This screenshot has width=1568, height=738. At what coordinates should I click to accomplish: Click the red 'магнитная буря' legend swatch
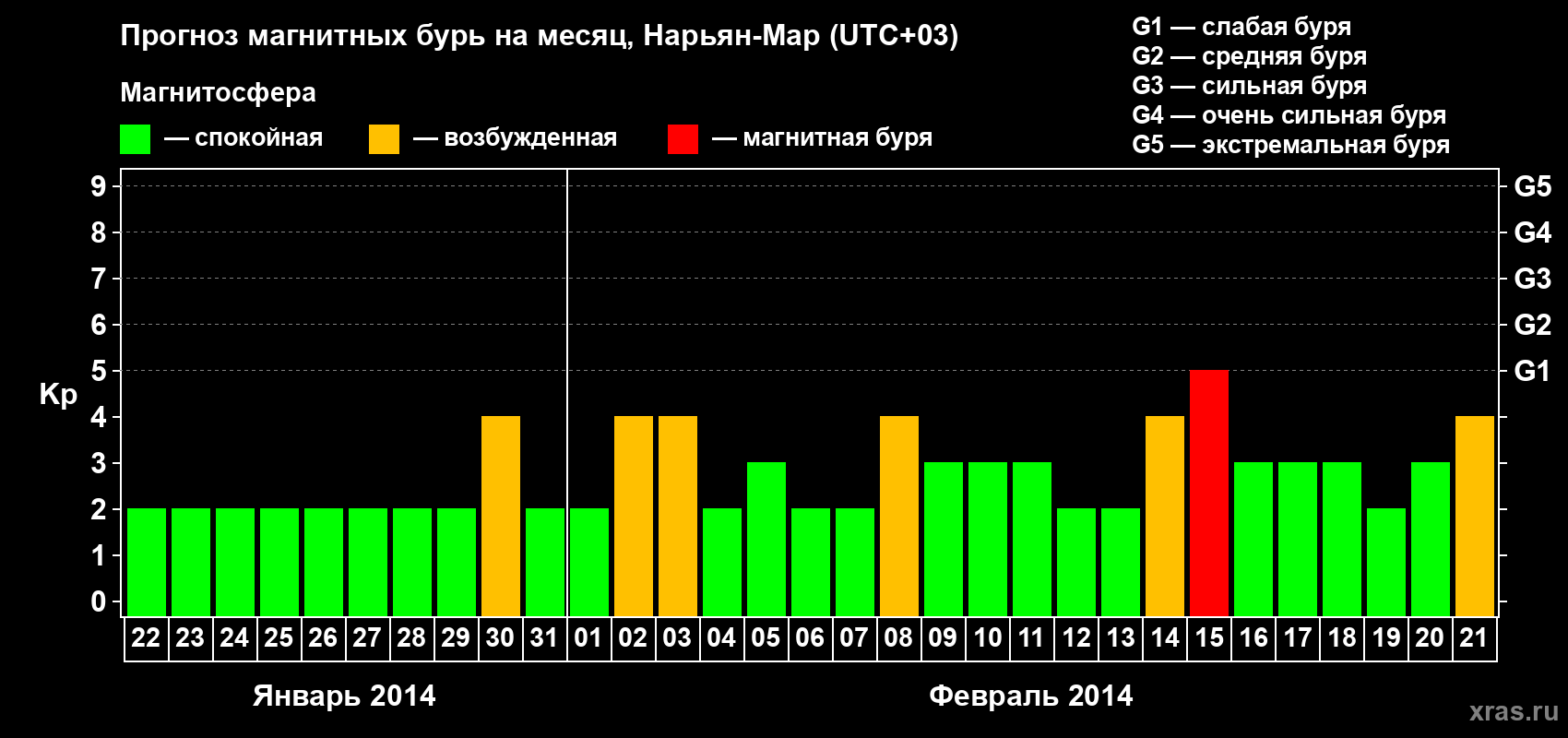(x=683, y=139)
